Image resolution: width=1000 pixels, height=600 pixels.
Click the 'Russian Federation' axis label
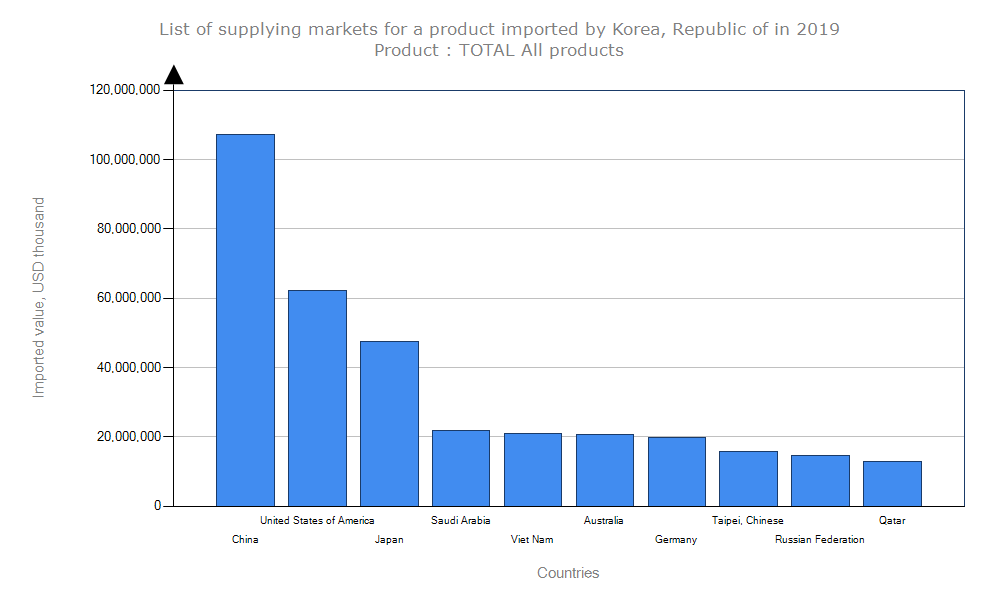click(820, 540)
